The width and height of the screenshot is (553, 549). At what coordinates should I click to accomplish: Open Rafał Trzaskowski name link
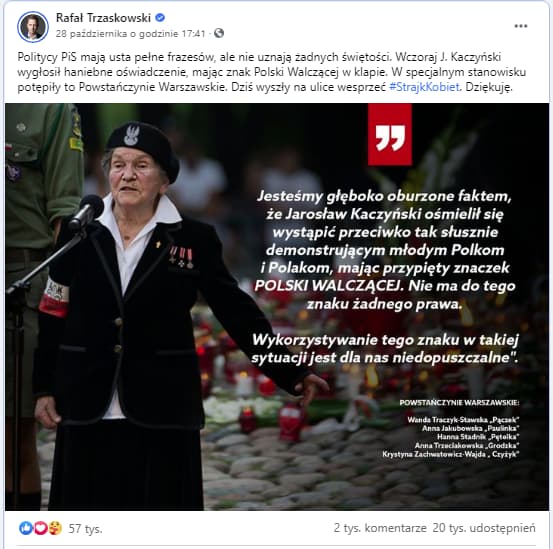coord(103,18)
